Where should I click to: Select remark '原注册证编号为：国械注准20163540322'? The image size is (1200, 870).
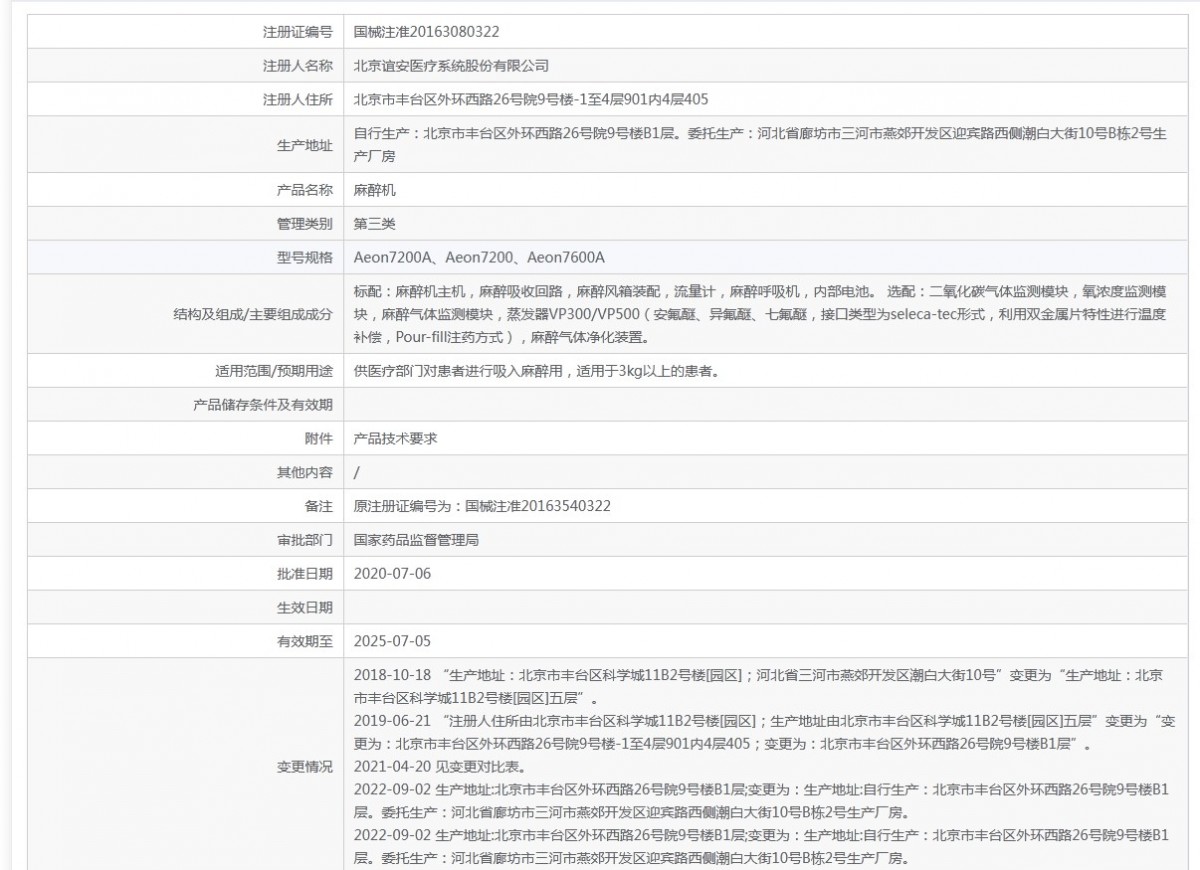click(483, 506)
